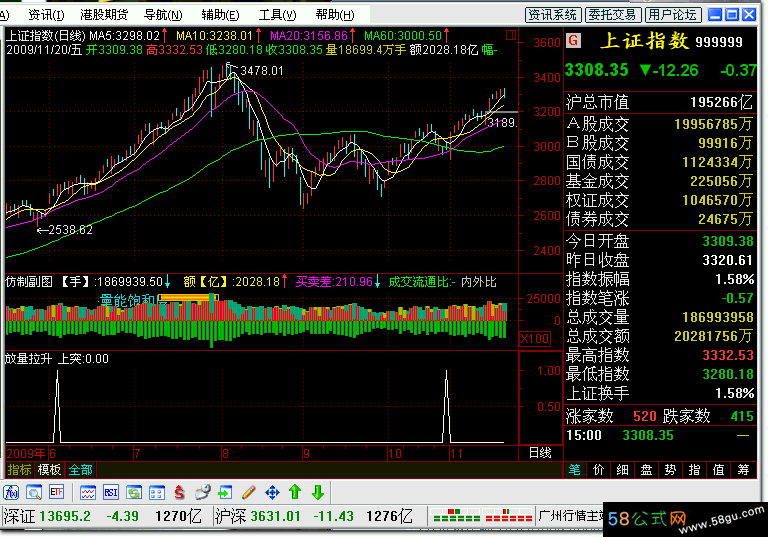This screenshot has width=768, height=537.
Task: Switch to the 指 tab in side panel
Action: (x=695, y=470)
